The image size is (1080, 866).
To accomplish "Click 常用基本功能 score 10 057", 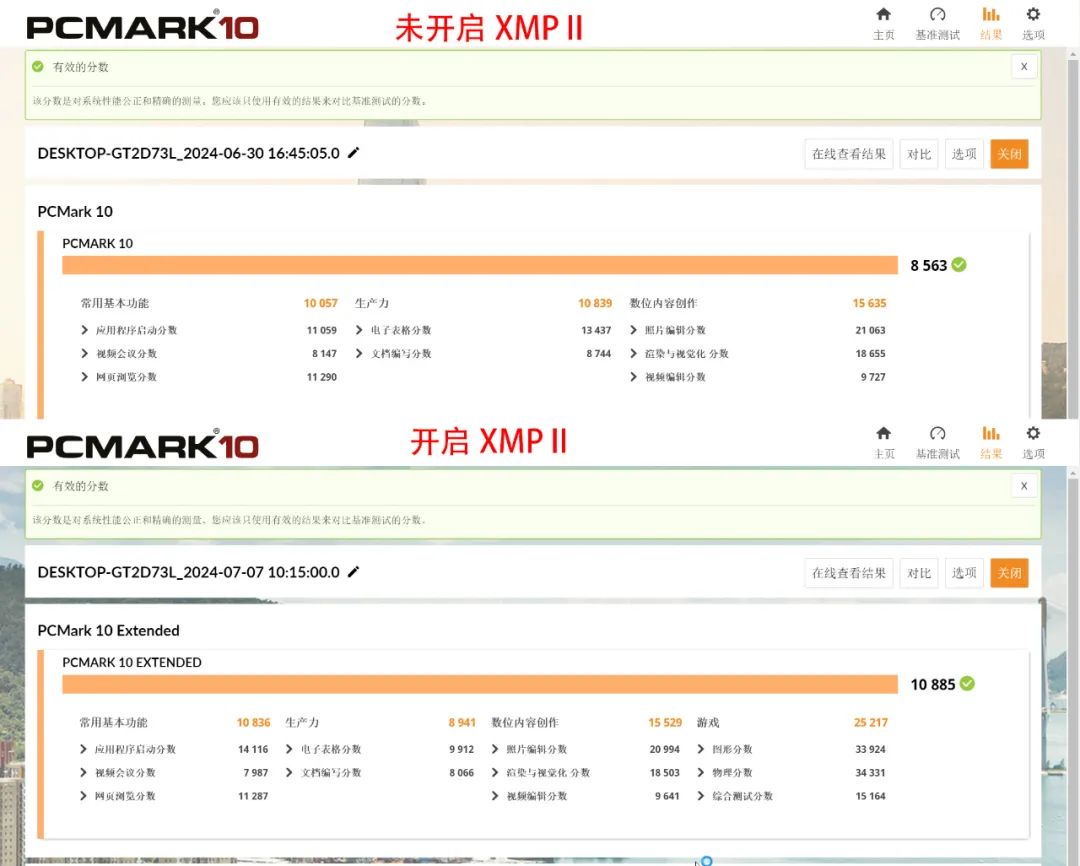I will (x=321, y=303).
